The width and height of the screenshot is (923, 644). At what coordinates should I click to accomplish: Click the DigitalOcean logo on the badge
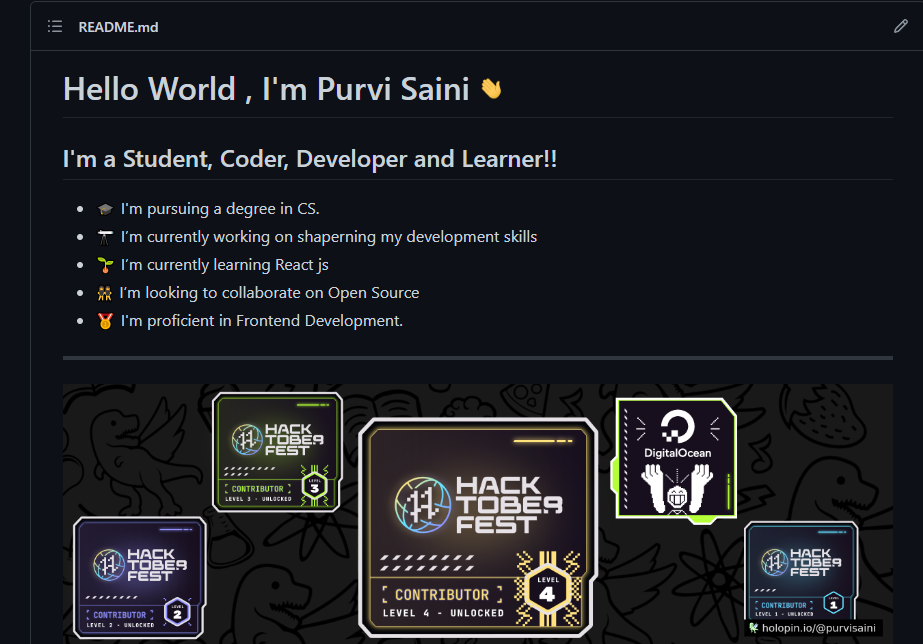[x=678, y=426]
